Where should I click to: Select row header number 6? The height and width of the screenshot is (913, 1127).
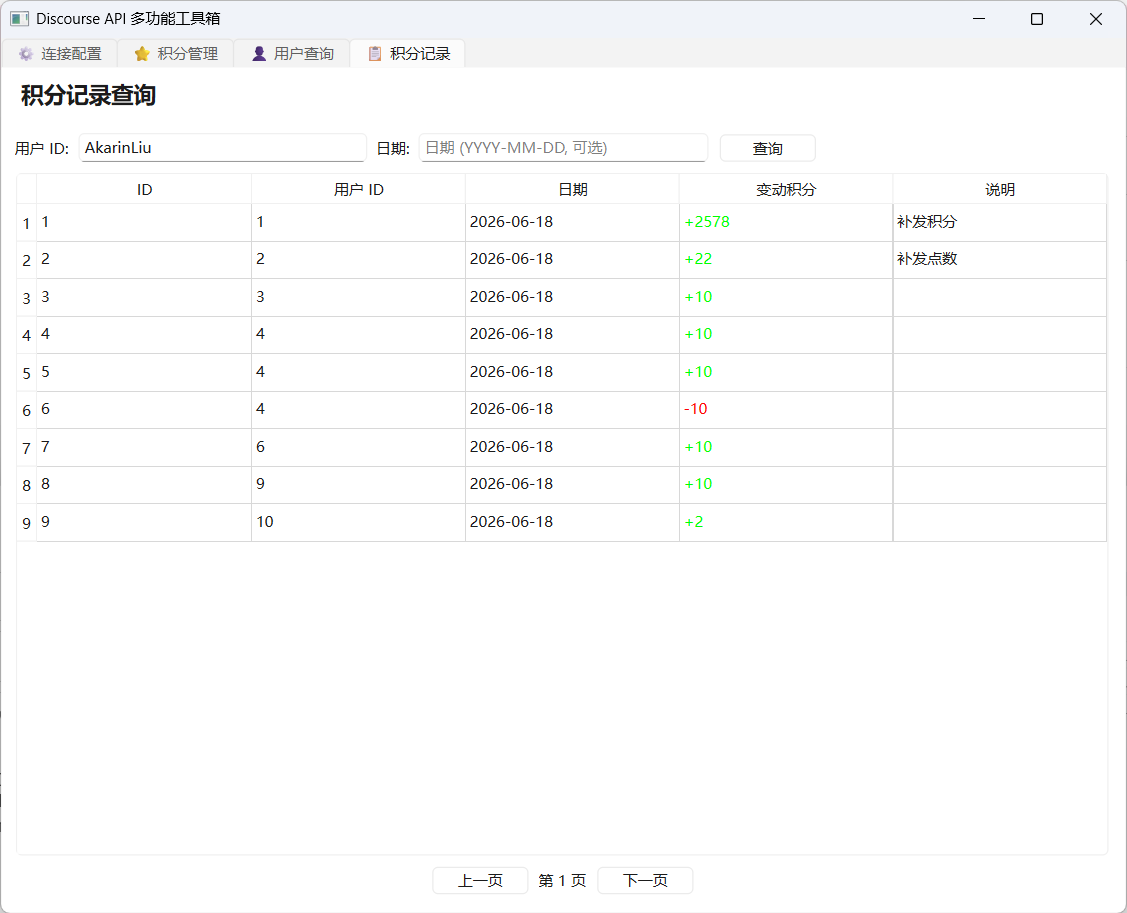(x=27, y=410)
